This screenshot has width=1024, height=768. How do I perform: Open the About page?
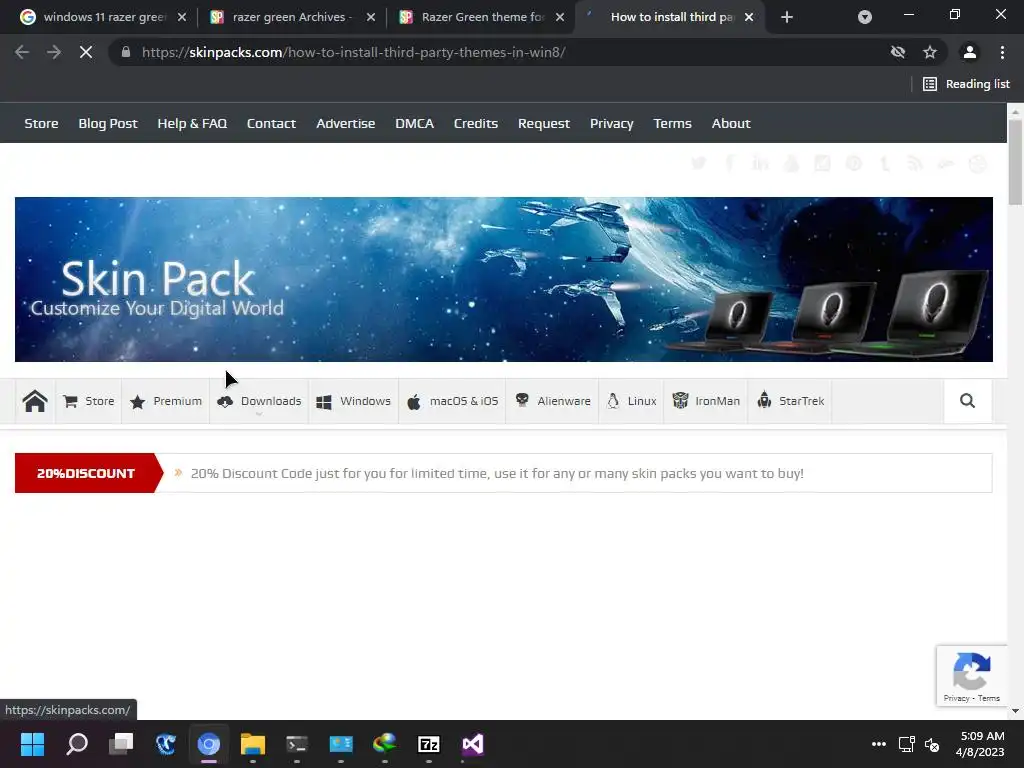(x=731, y=123)
